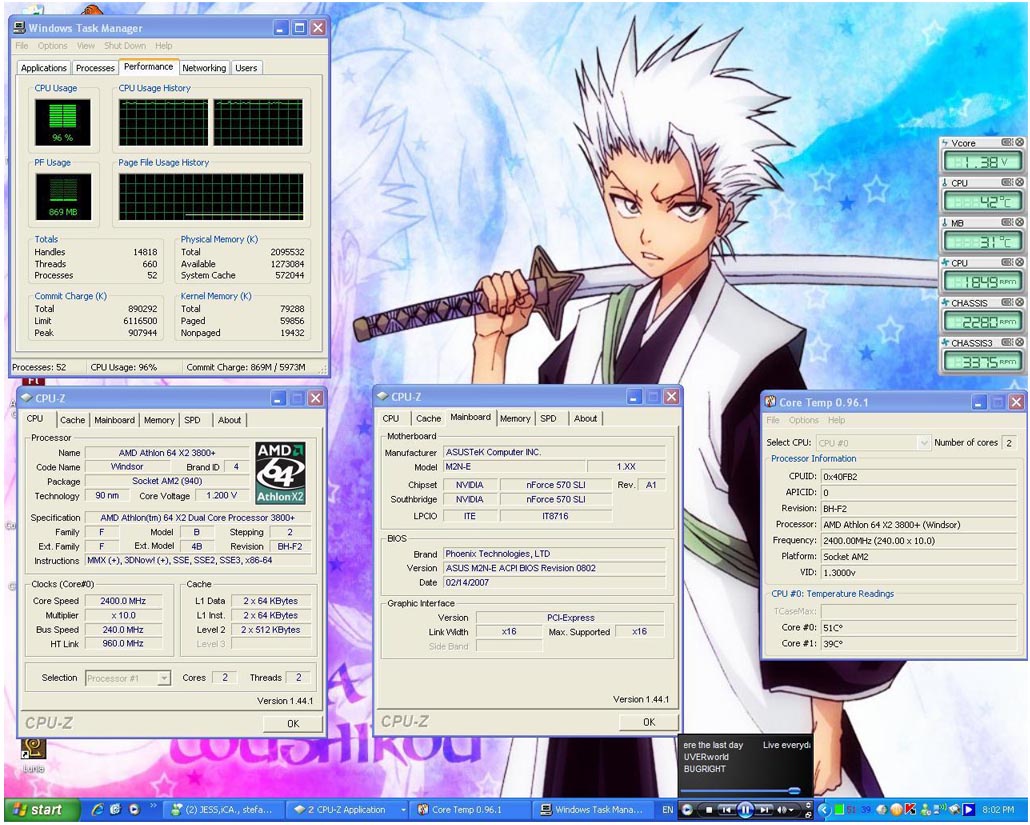Close the CHASSIS fan widget
This screenshot has width=1030, height=825.
(x=1019, y=302)
